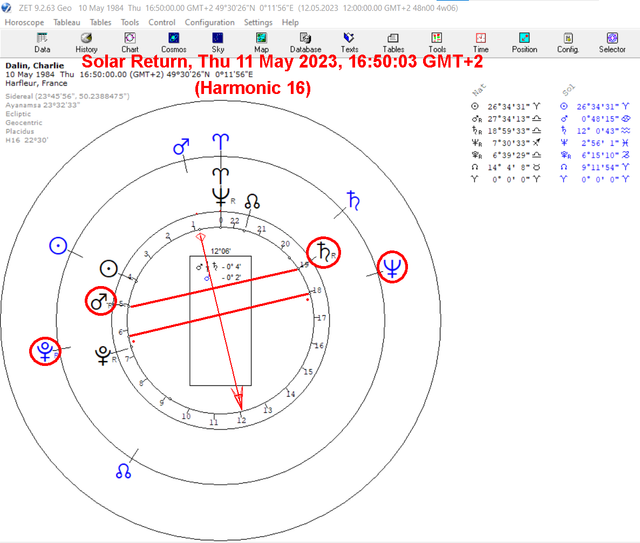The width and height of the screenshot is (640, 543).
Task: Click the Sol column header
Action: click(x=569, y=89)
